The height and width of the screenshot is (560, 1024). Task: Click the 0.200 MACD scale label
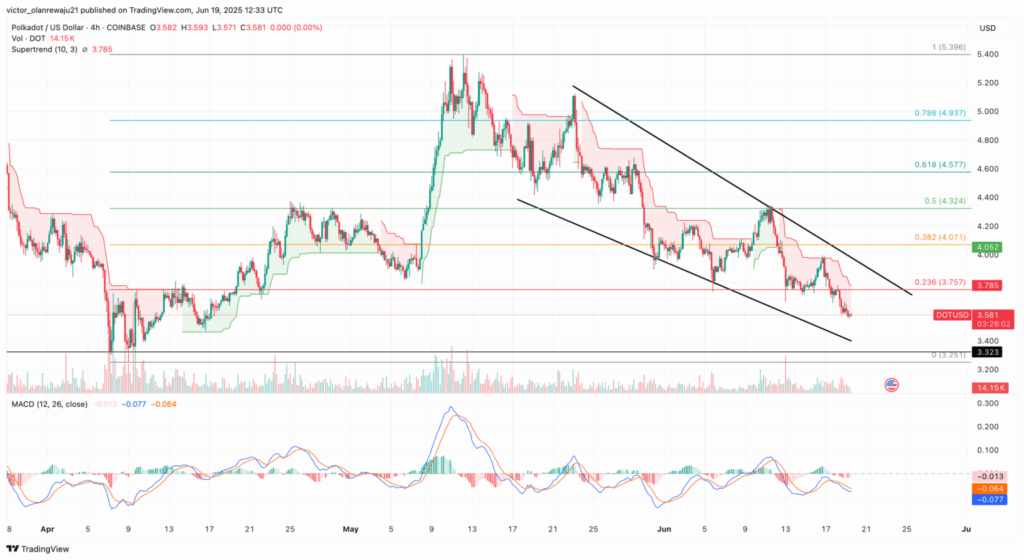pos(987,427)
